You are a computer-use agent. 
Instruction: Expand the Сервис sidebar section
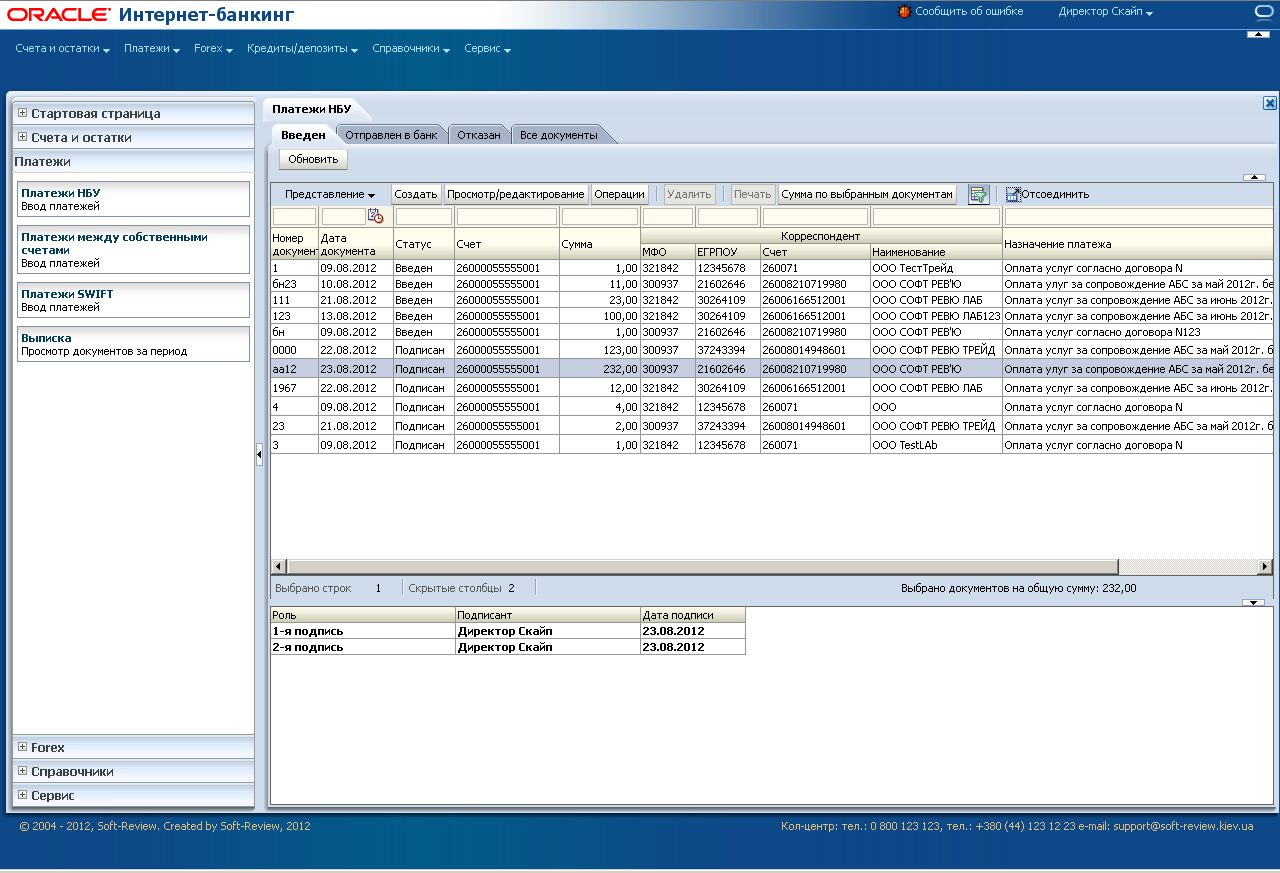point(22,795)
